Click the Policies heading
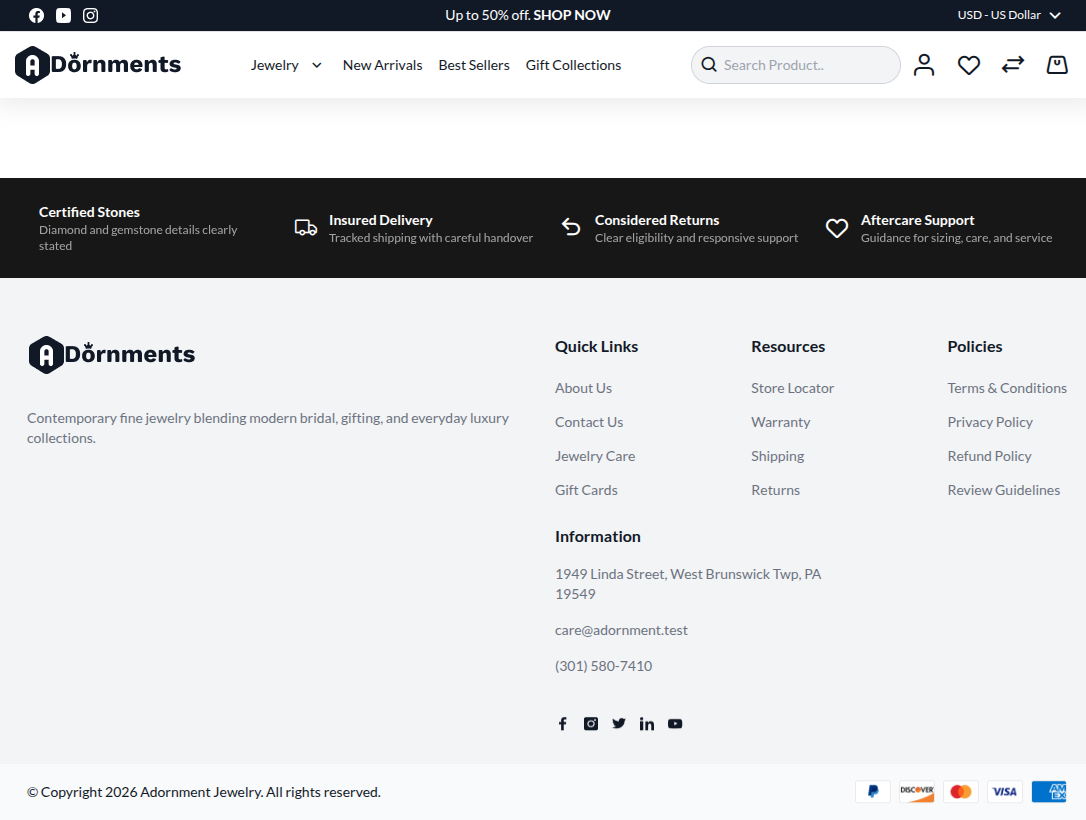The height and width of the screenshot is (820, 1086). click(974, 346)
